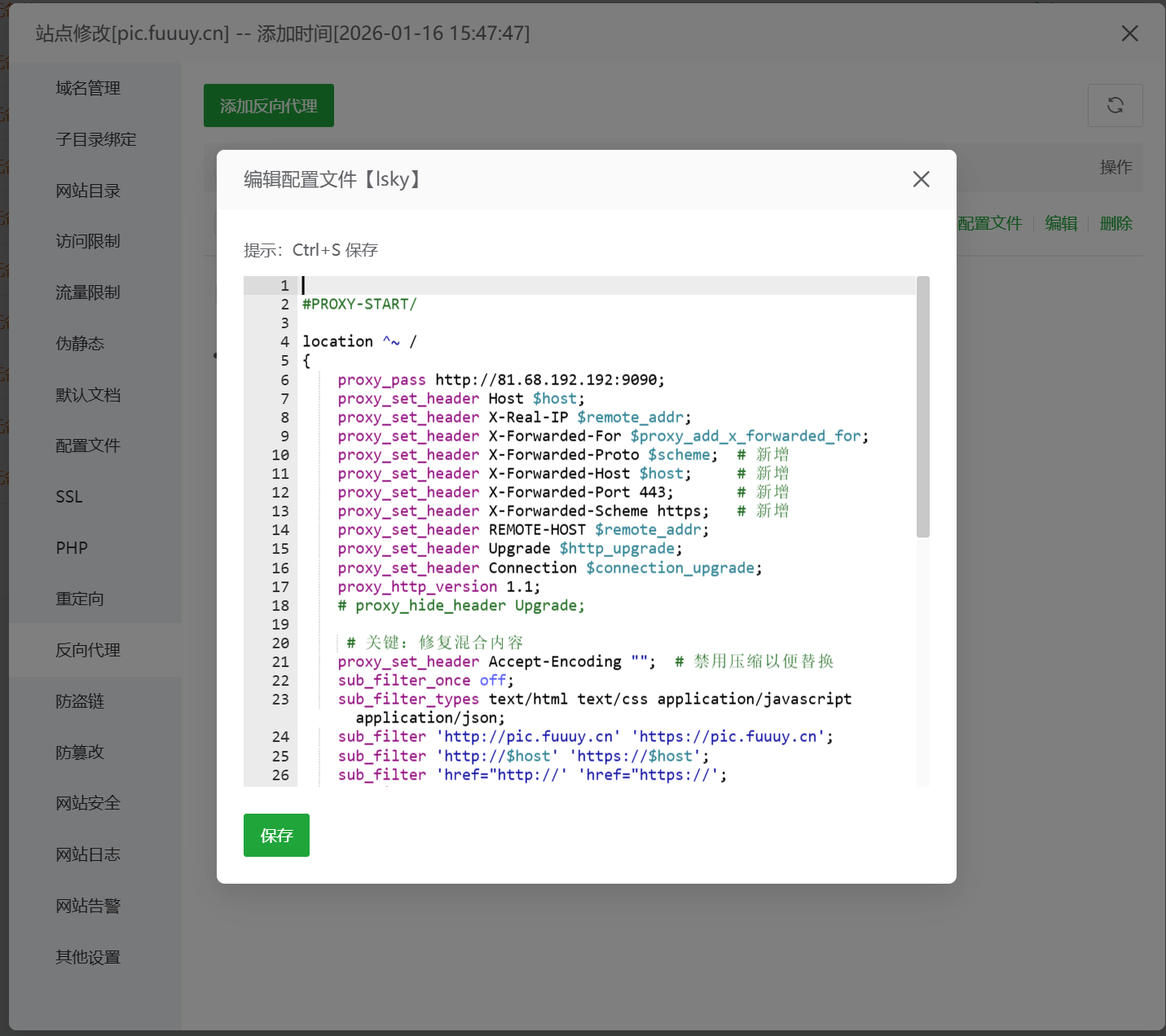Click the 添加反向代理 button

coord(269,105)
